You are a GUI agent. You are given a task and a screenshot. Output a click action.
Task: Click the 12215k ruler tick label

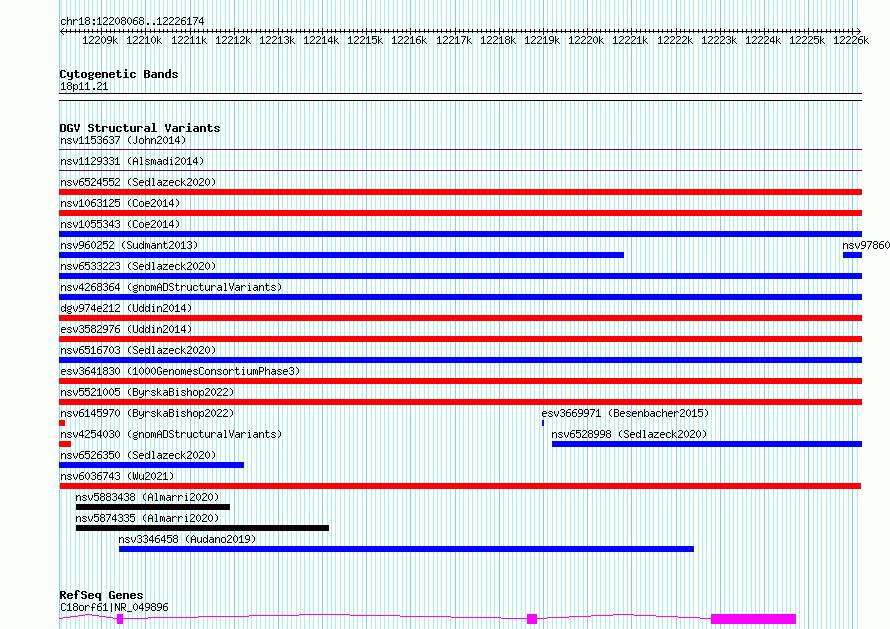[x=365, y=40]
